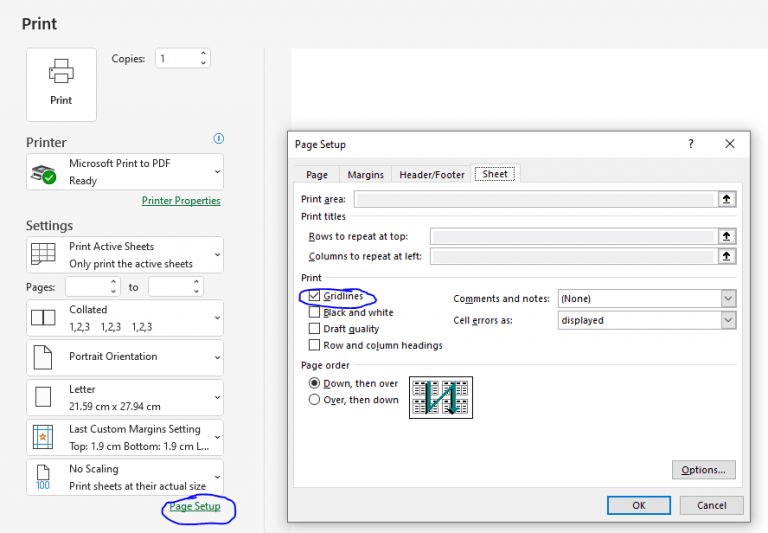Click the Portrait Orientation page icon
This screenshot has width=768, height=533.
43,357
